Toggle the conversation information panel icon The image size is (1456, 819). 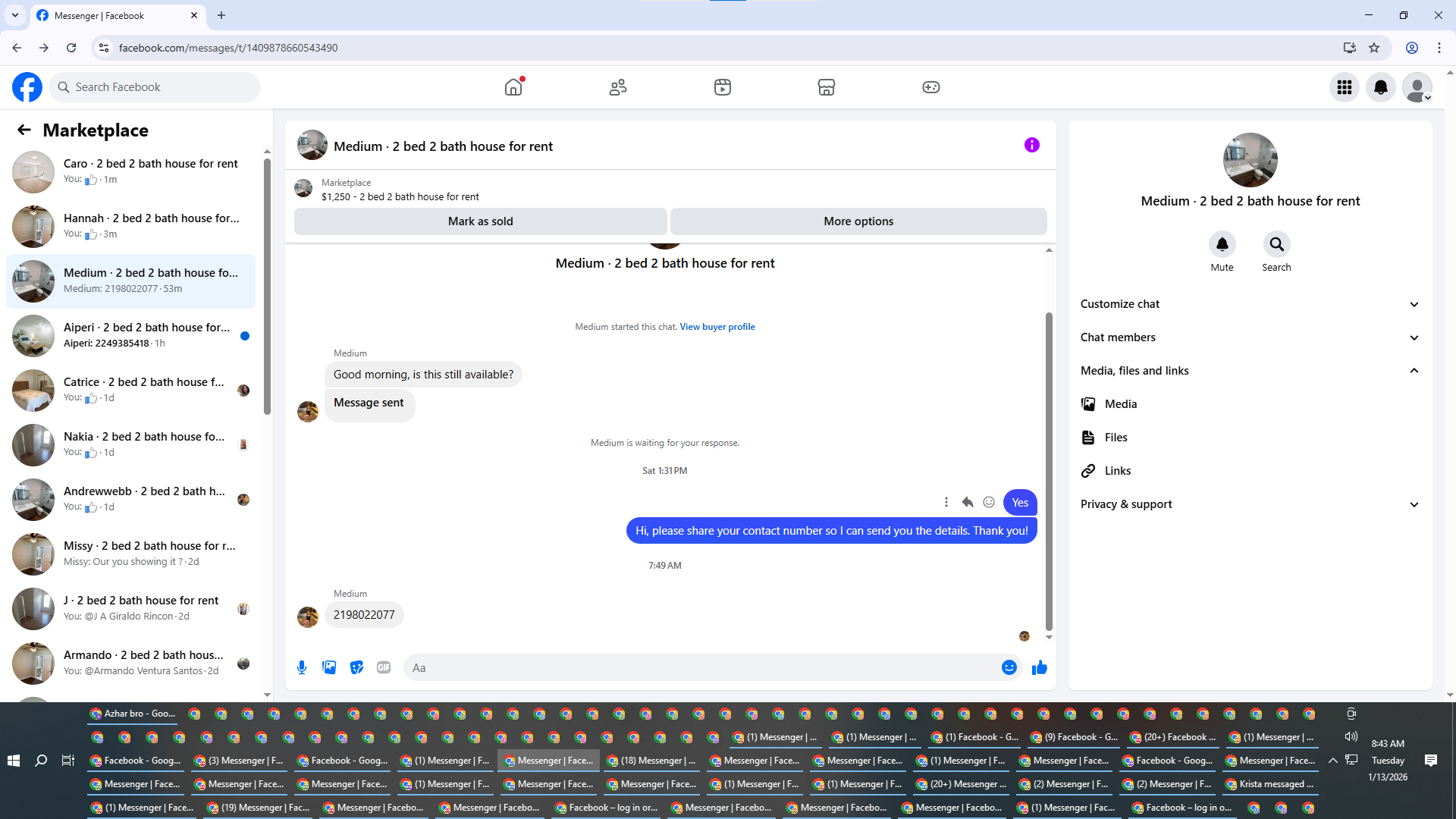pyautogui.click(x=1031, y=145)
